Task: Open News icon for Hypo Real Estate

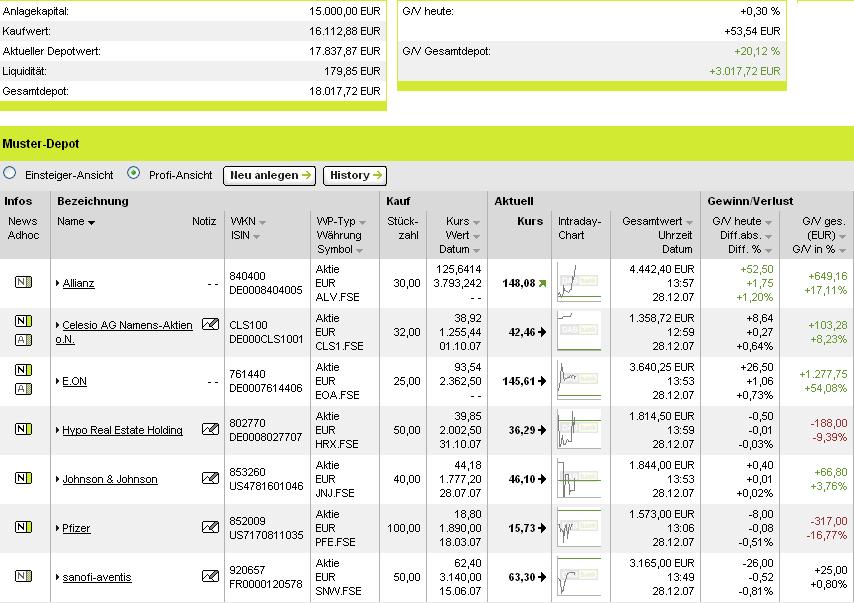Action: 23,429
